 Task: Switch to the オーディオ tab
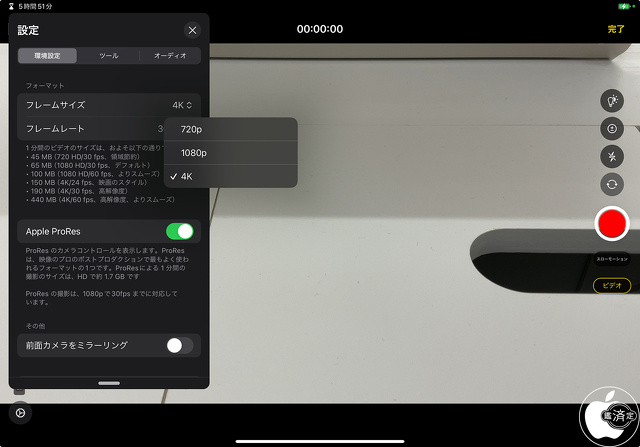pos(170,56)
